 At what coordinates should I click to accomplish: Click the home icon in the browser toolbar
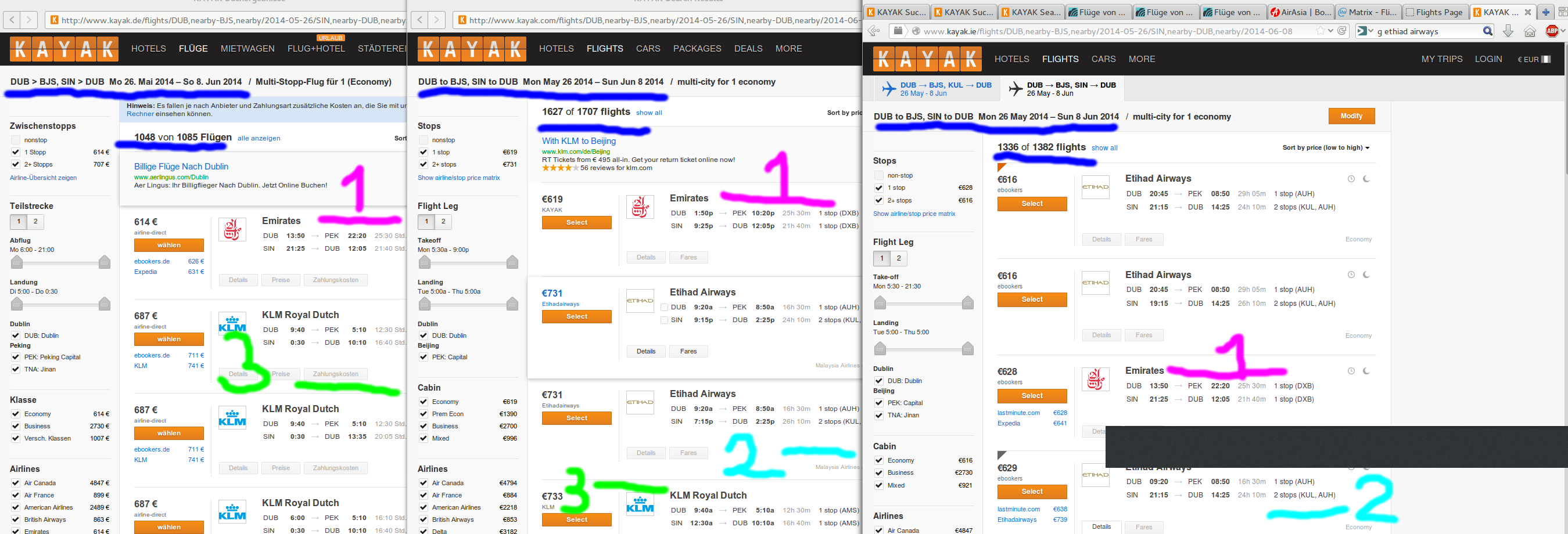1530,31
